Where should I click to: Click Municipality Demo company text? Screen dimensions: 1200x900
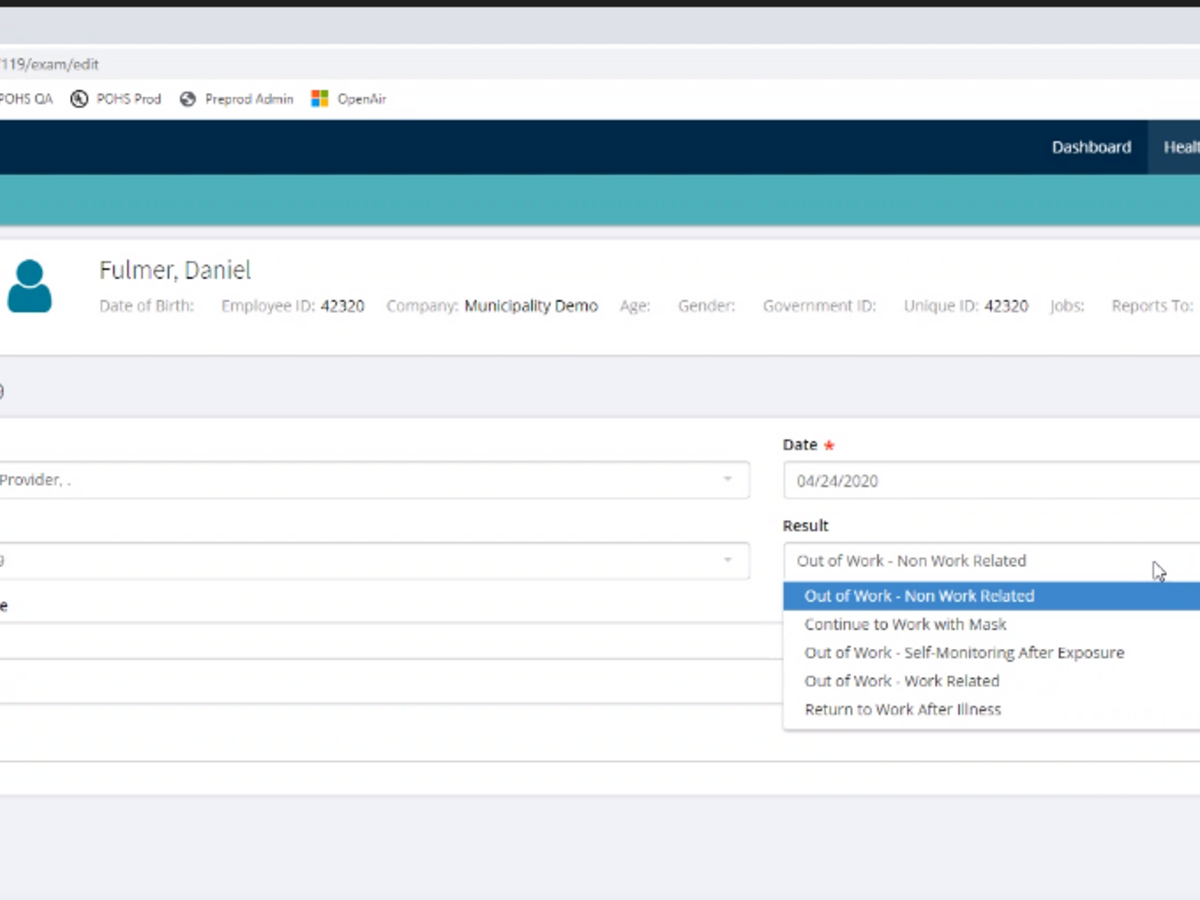click(531, 306)
